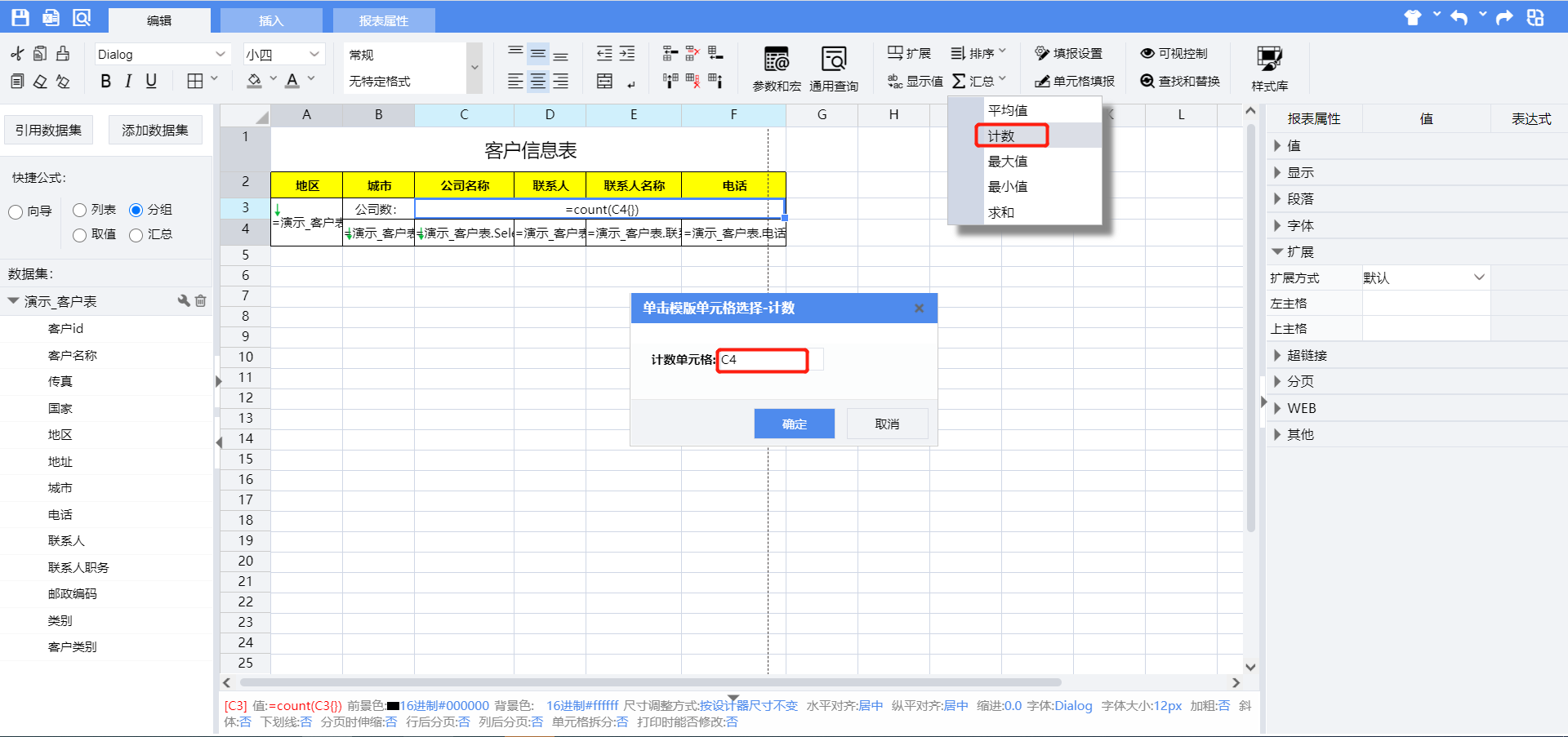Open the 参数和宏 tool

tap(776, 69)
